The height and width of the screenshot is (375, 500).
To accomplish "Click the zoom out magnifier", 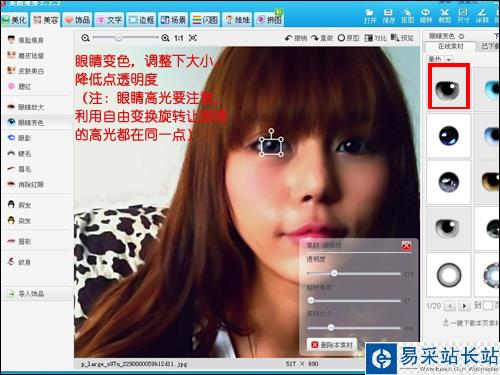I will coord(86,38).
